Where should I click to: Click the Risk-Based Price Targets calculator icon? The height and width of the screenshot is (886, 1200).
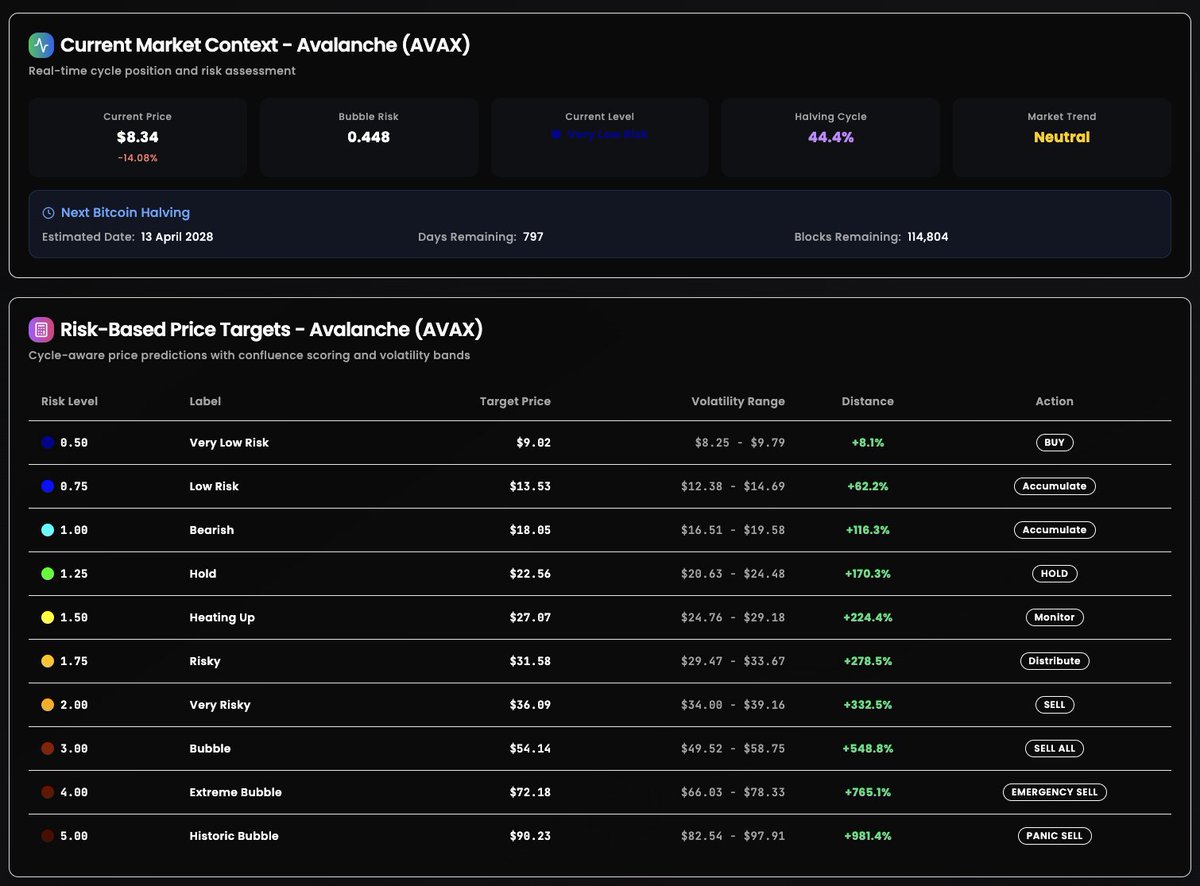41,329
